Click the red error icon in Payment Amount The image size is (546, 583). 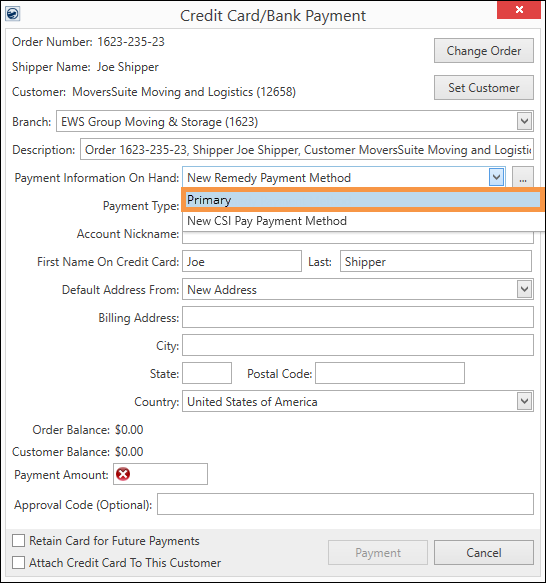(123, 474)
